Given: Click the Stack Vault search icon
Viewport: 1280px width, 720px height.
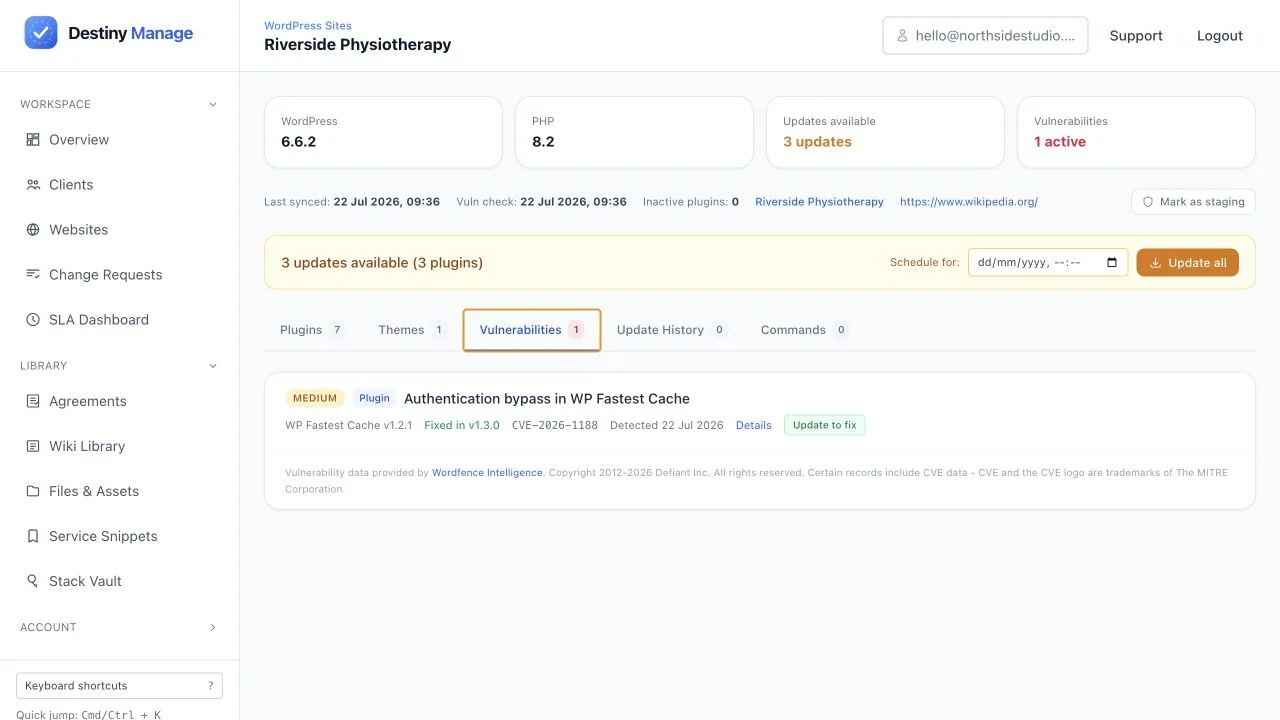Looking at the screenshot, I should point(33,581).
